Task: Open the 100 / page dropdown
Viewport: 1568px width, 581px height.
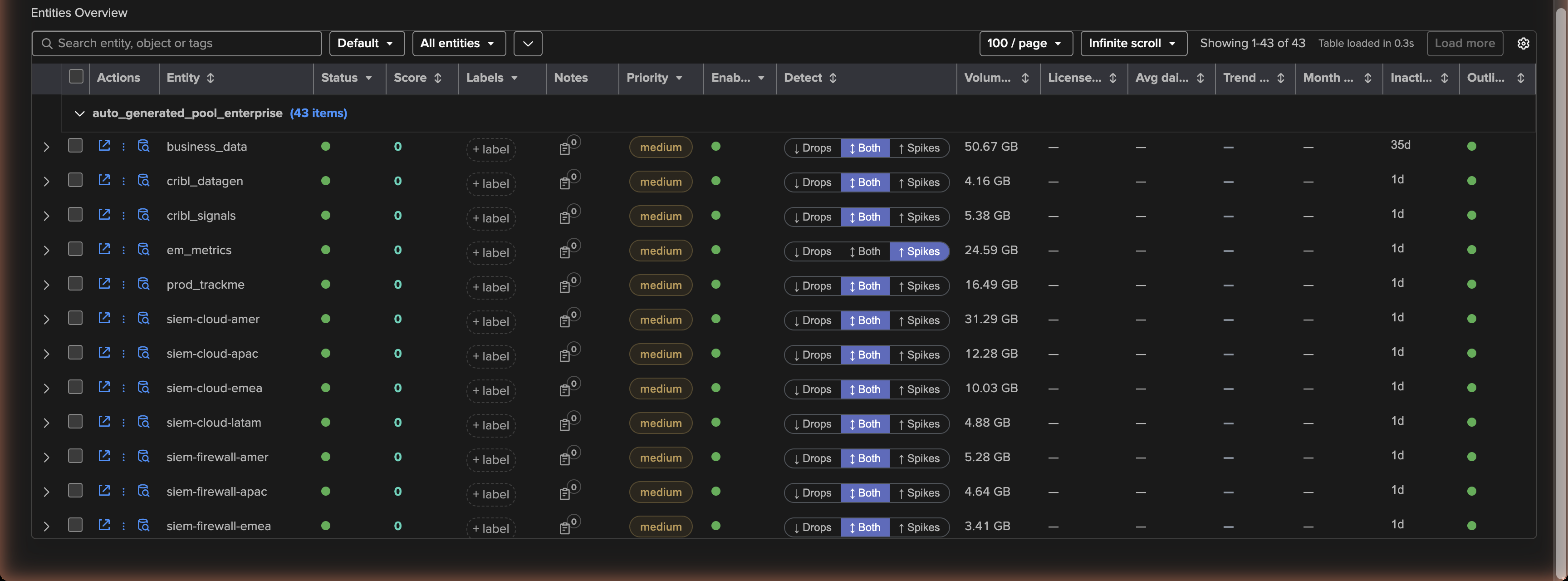Action: click(1026, 43)
